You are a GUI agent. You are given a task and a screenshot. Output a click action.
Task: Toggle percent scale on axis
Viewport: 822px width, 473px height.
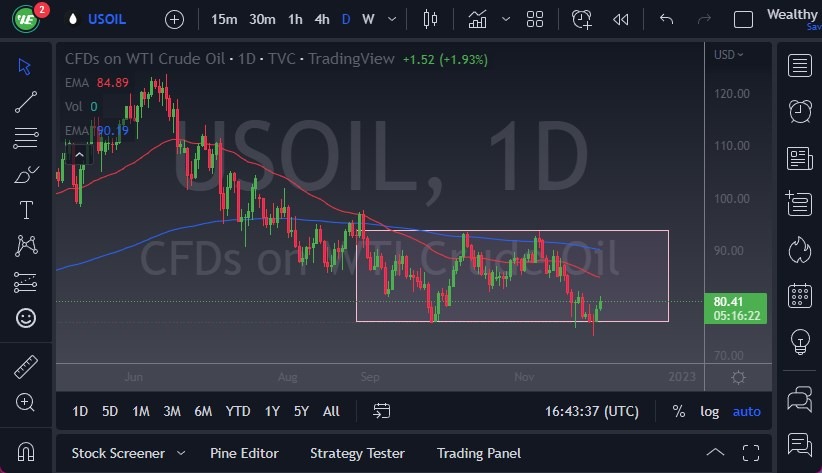pos(679,411)
